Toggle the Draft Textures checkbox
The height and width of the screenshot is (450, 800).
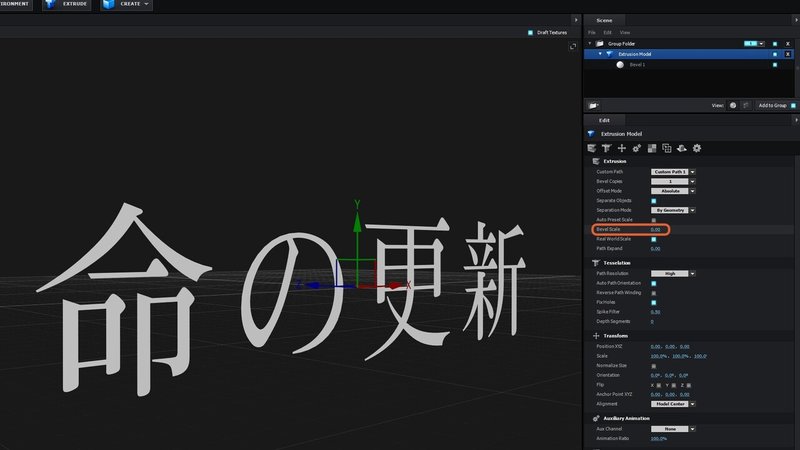point(530,33)
